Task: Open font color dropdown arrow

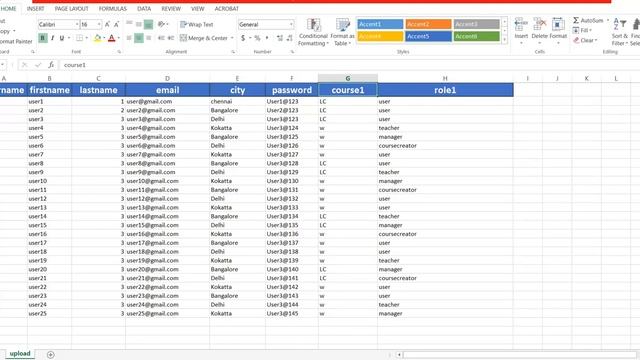Action: point(118,38)
